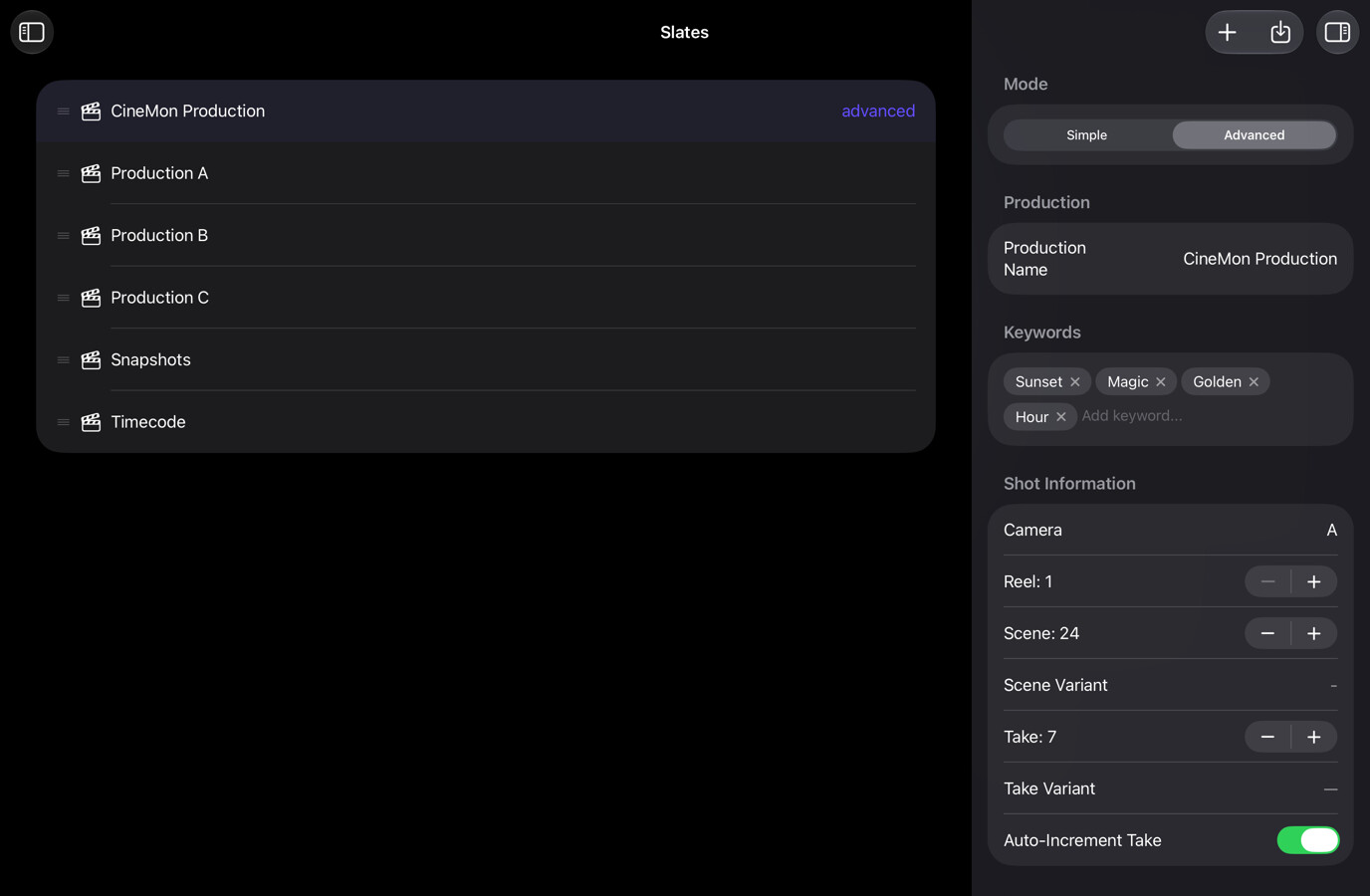This screenshot has width=1370, height=896.
Task: Click the clapperboard icon for Production B
Action: pos(91,235)
